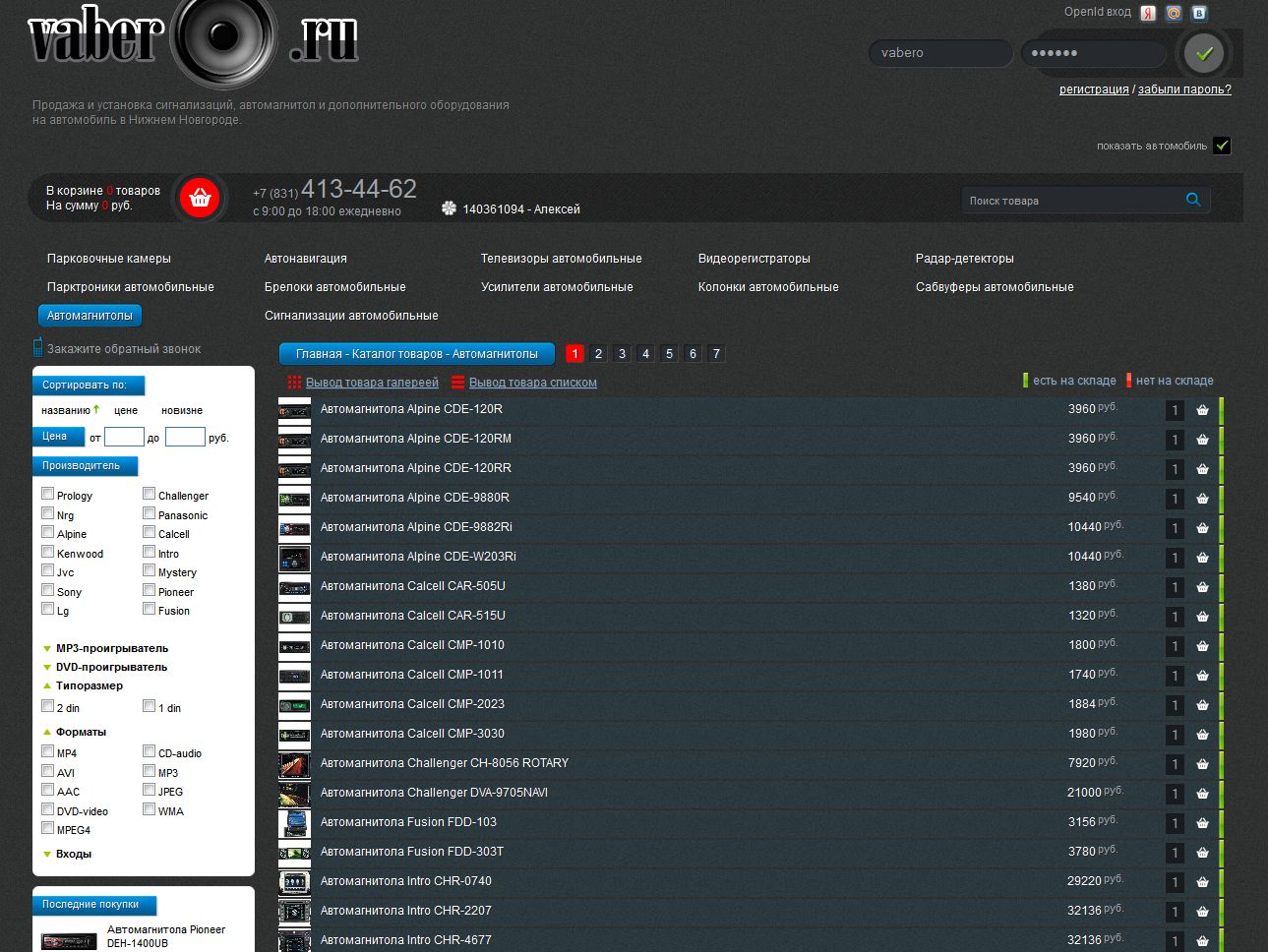Check the Prology manufacturer box
The width and height of the screenshot is (1268, 952).
[47, 494]
